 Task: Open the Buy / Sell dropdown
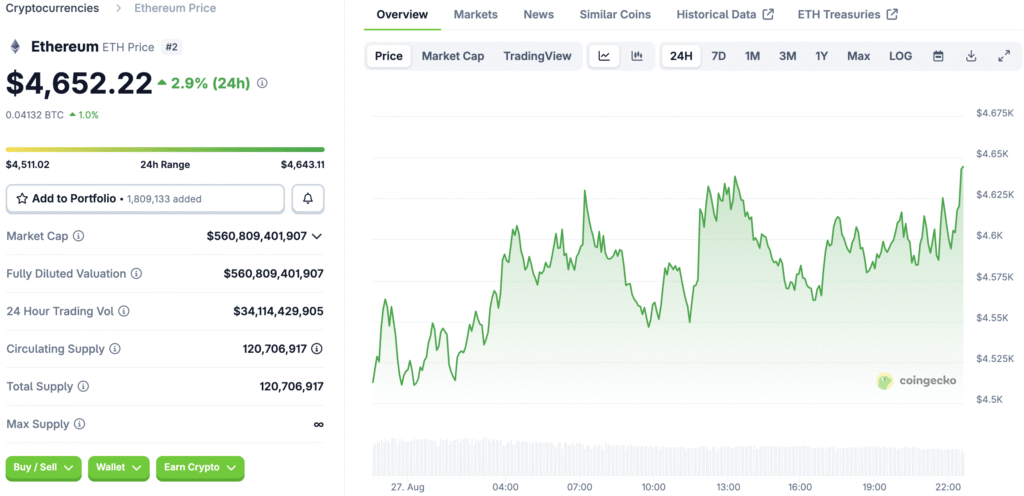coord(44,467)
